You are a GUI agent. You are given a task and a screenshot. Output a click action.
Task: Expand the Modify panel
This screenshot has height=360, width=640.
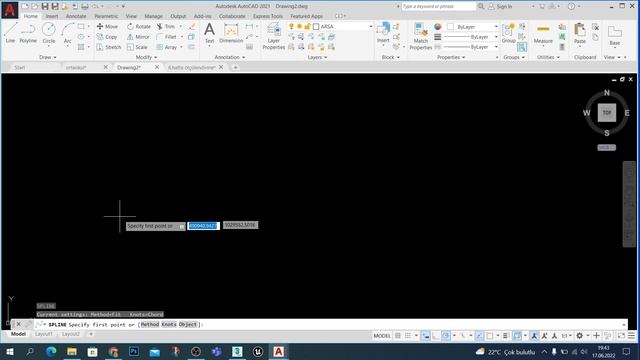coord(146,57)
